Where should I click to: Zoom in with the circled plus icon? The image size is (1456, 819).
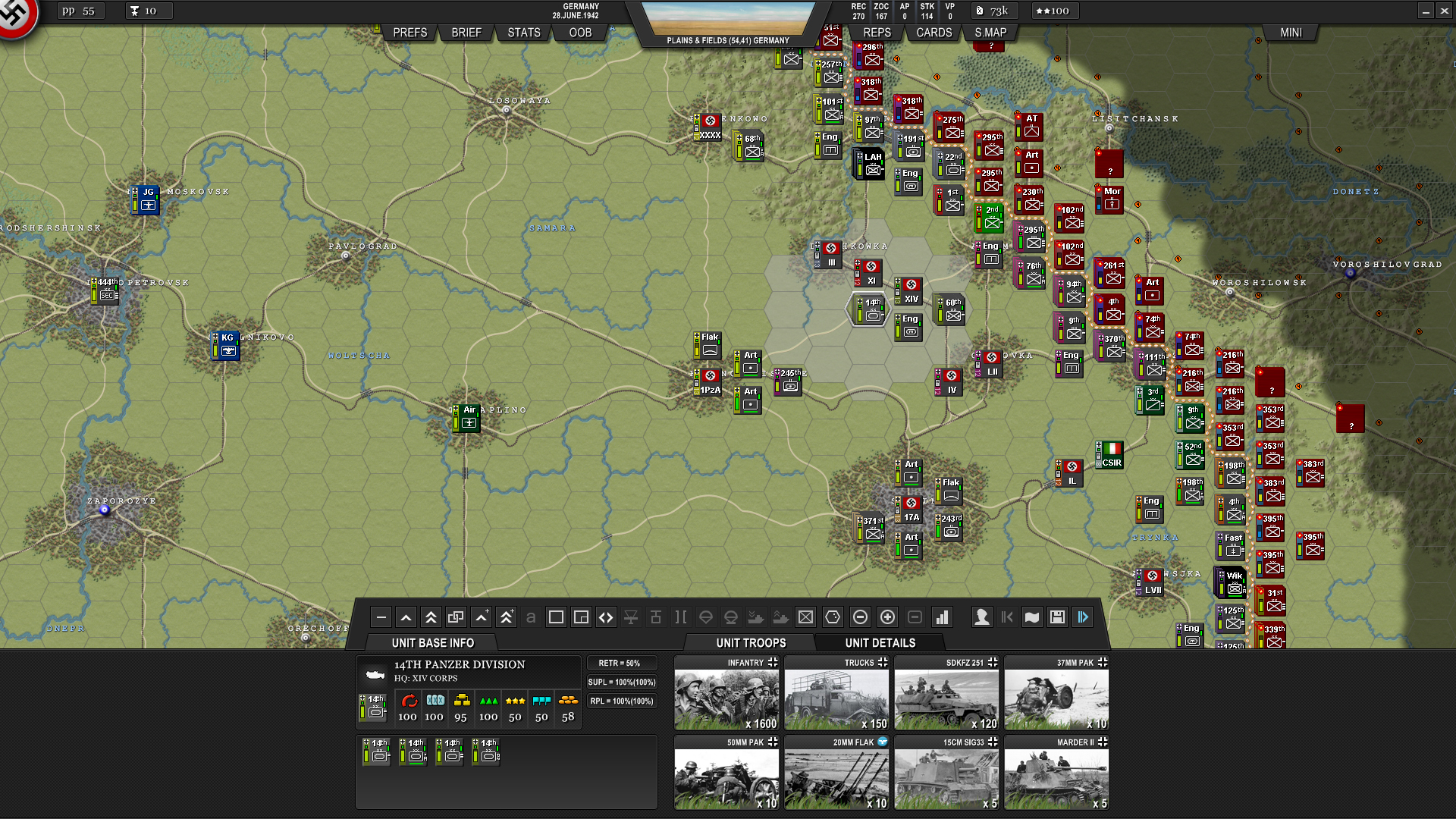(x=887, y=617)
